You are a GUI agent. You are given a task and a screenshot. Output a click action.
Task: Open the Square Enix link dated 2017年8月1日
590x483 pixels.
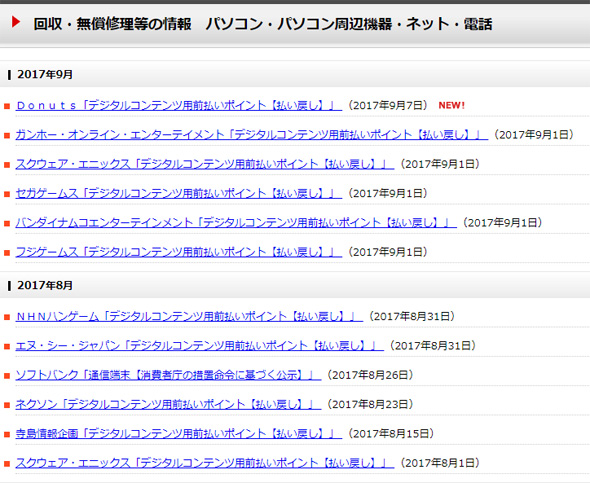[x=205, y=463]
